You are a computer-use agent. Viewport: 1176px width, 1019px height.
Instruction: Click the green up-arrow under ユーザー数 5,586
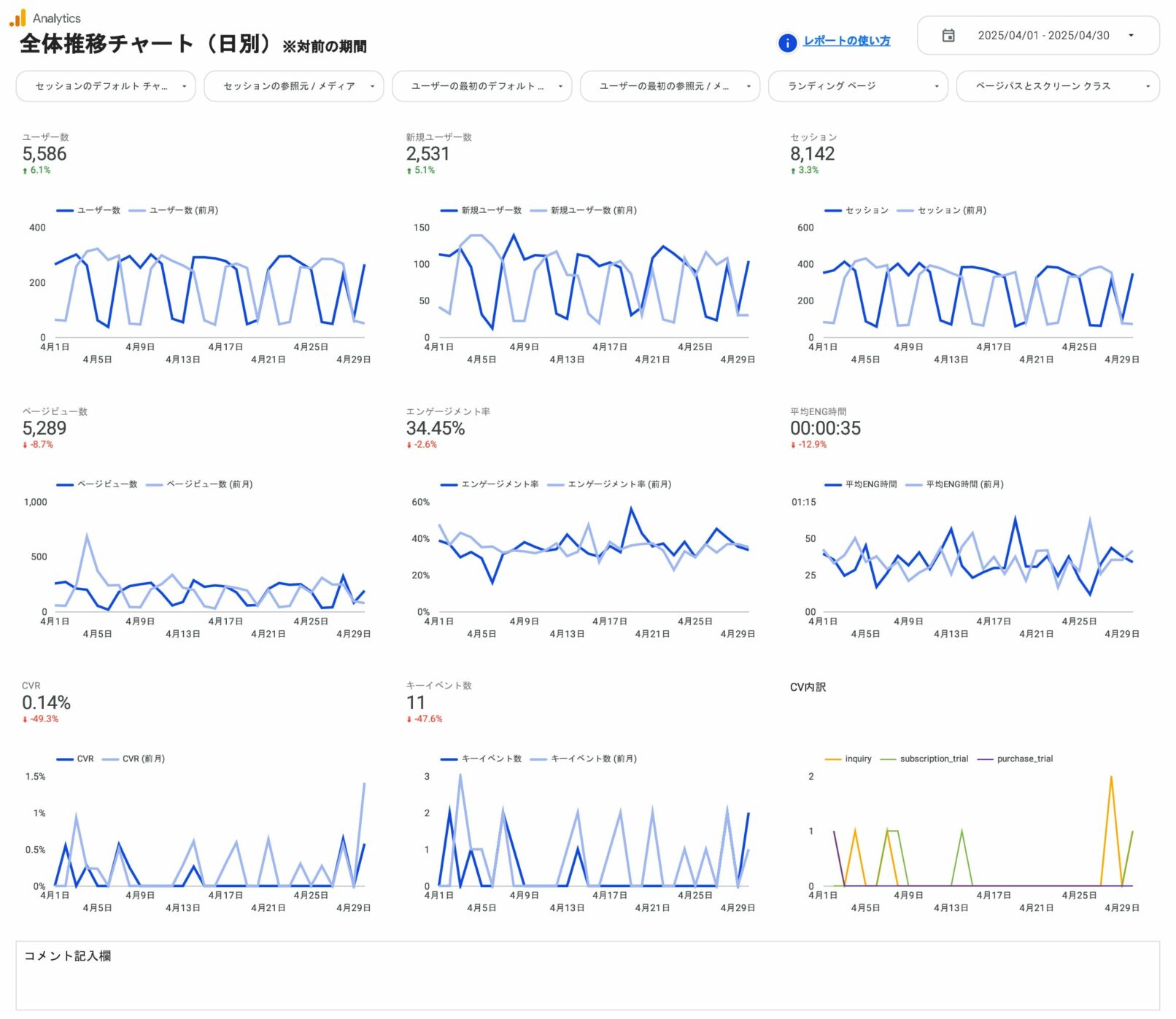pyautogui.click(x=25, y=171)
